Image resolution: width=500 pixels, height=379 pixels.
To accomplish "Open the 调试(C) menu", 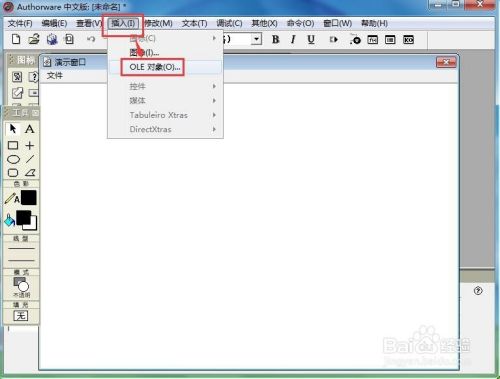I will tap(229, 23).
